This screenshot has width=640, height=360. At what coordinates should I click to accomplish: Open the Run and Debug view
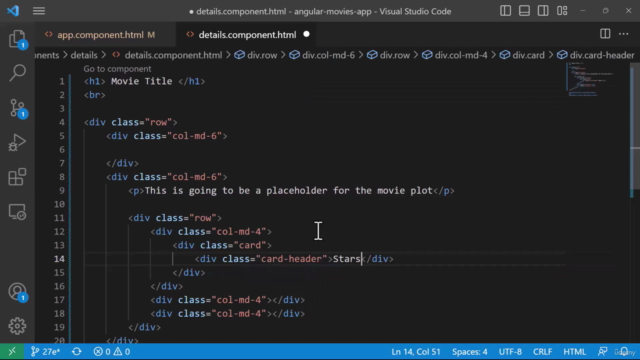coord(17,142)
